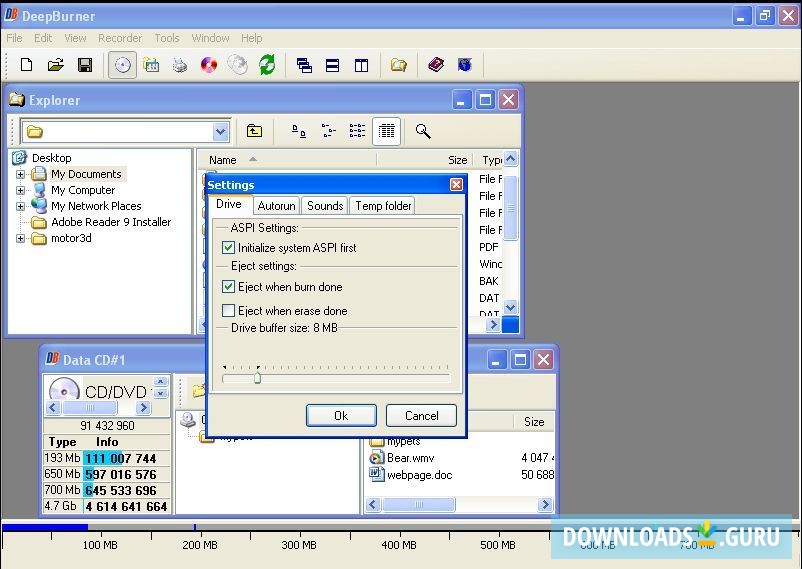Expand My Computer tree node
Image resolution: width=802 pixels, height=569 pixels.
tap(20, 190)
